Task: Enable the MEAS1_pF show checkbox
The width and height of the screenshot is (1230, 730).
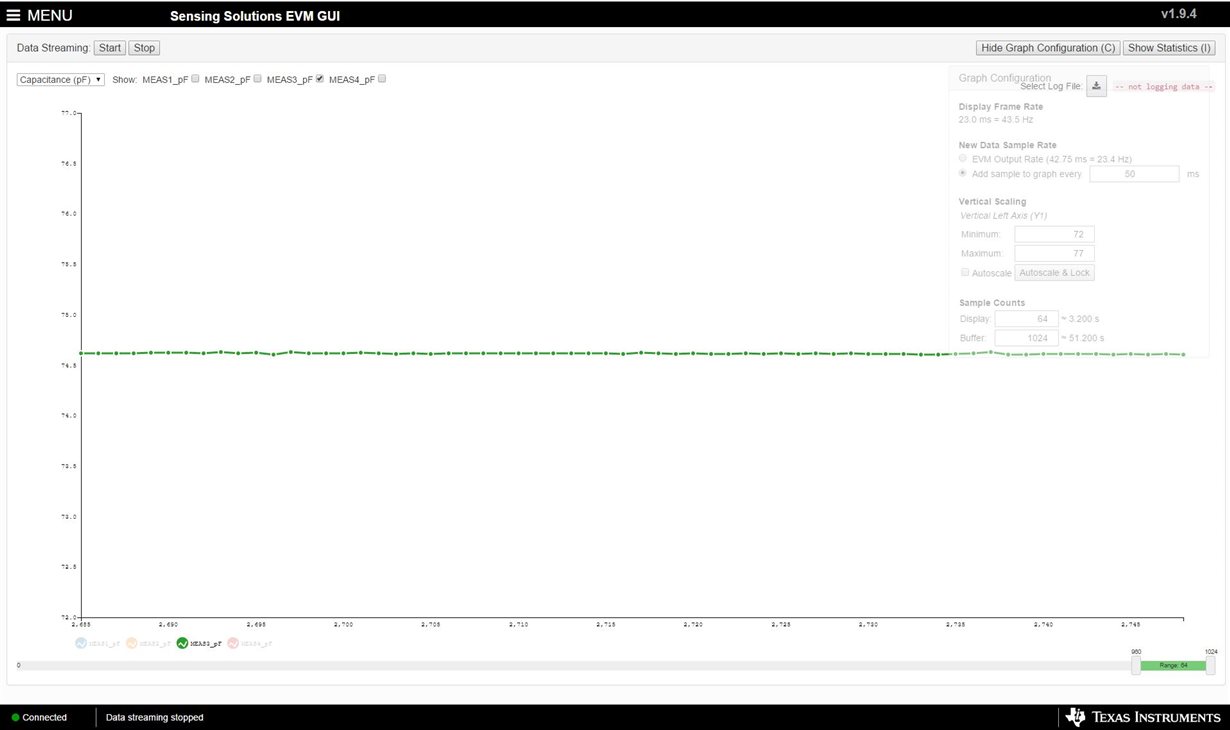Action: 196,78
